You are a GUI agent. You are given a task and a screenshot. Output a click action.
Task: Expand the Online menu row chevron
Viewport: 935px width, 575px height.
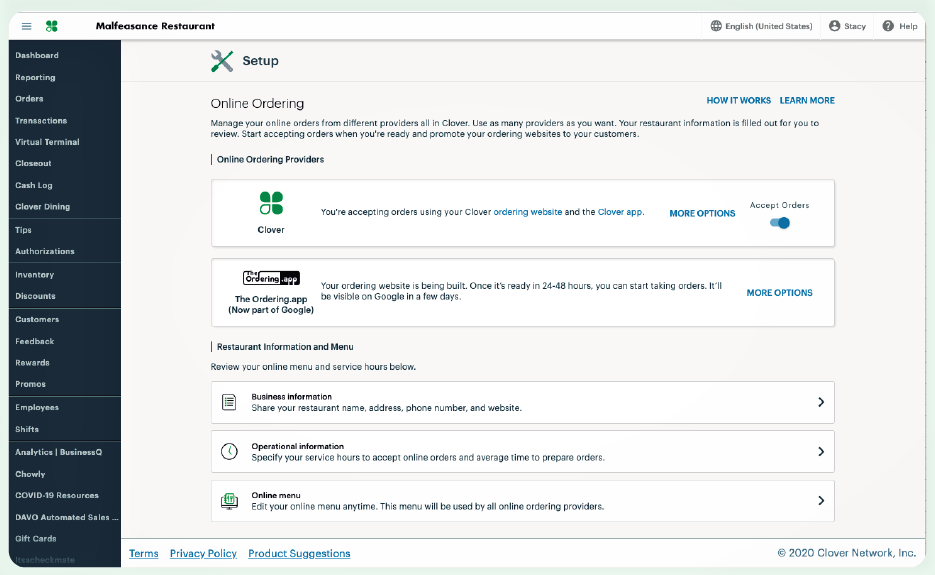coord(821,500)
